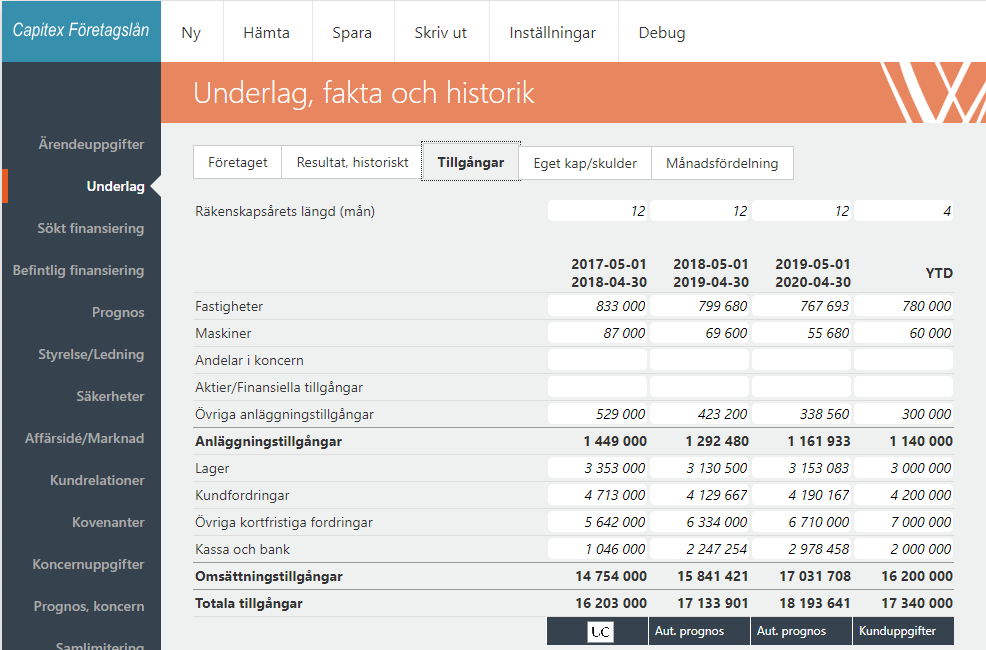
Task: Edit Övriga anläggningstillgångar value 423 200
Action: (x=699, y=414)
